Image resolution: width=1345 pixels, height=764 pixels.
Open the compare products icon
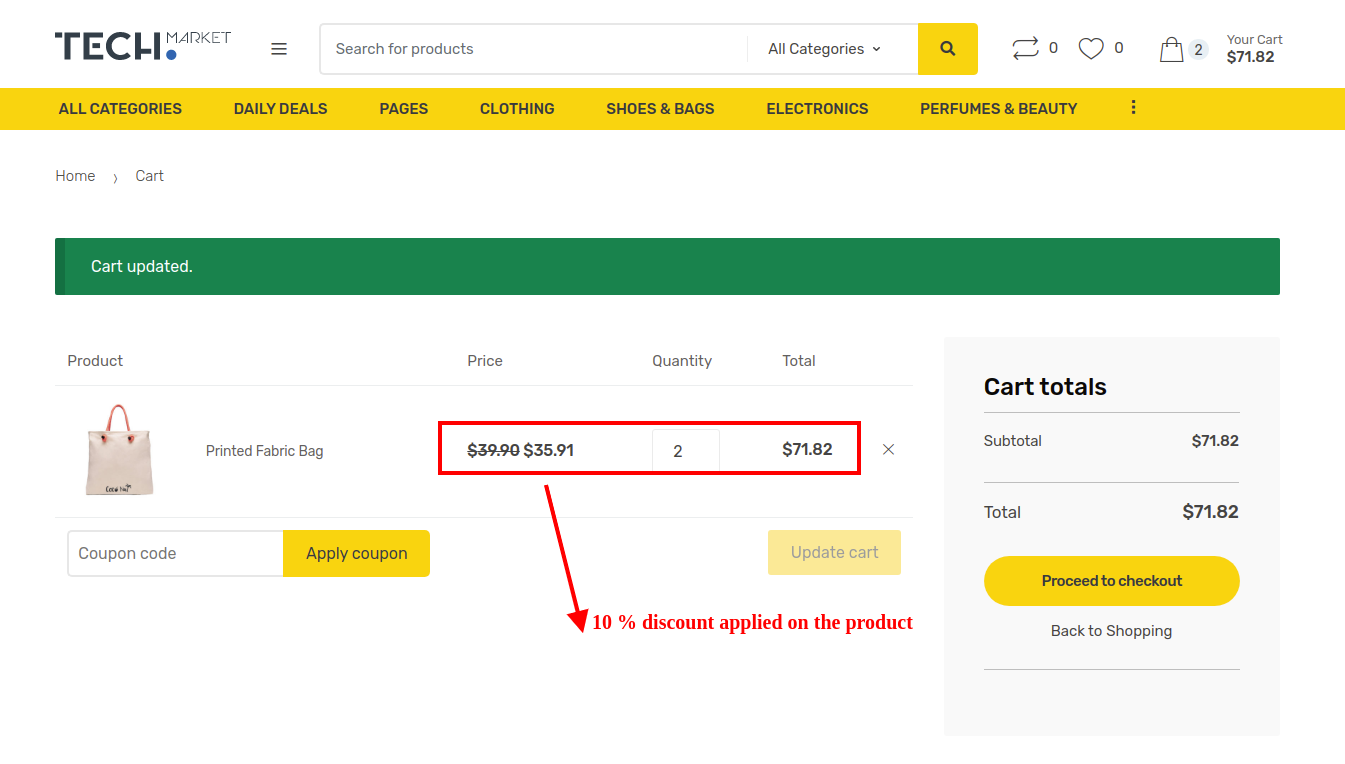1025,47
